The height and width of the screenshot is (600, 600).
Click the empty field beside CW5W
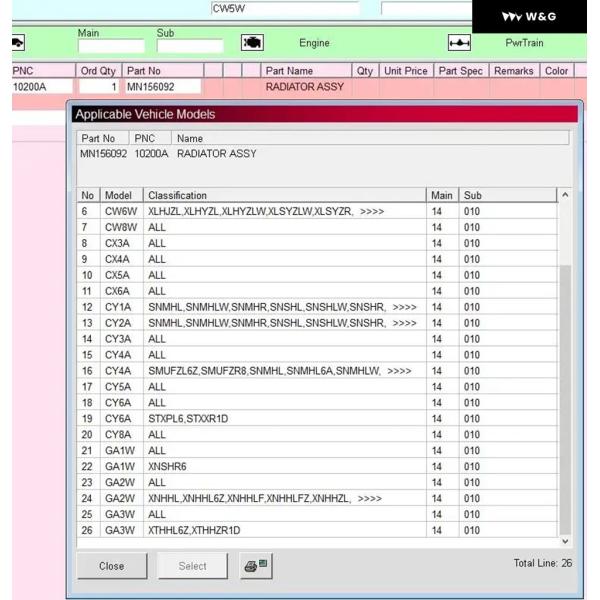point(426,8)
